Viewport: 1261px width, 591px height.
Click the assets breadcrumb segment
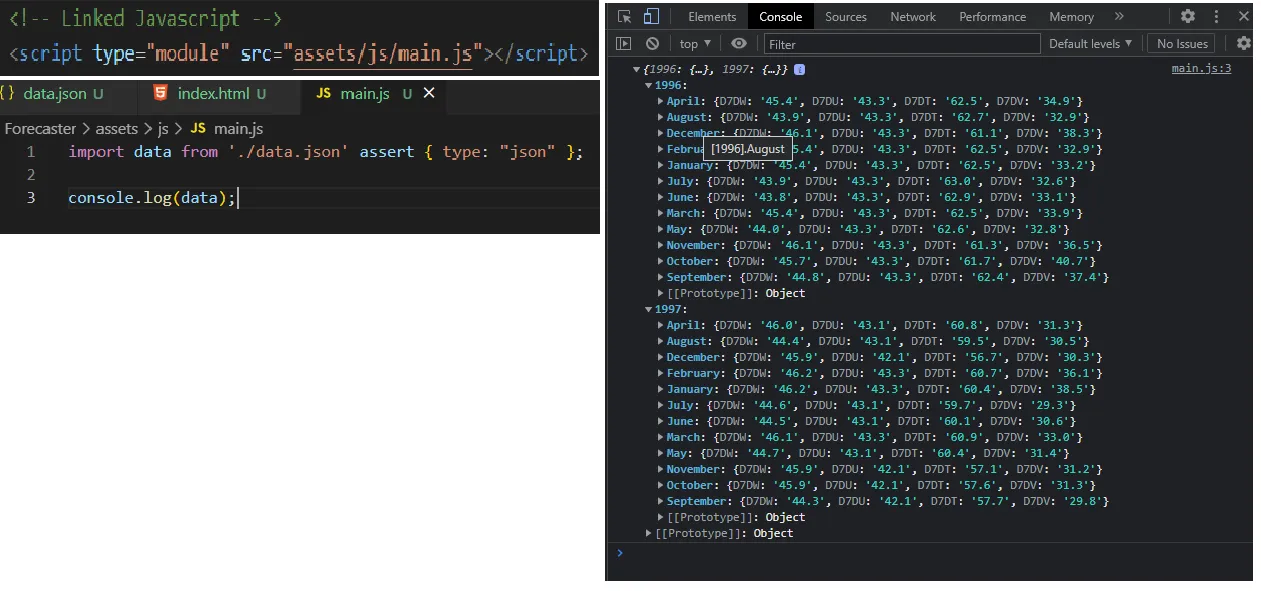[x=117, y=128]
